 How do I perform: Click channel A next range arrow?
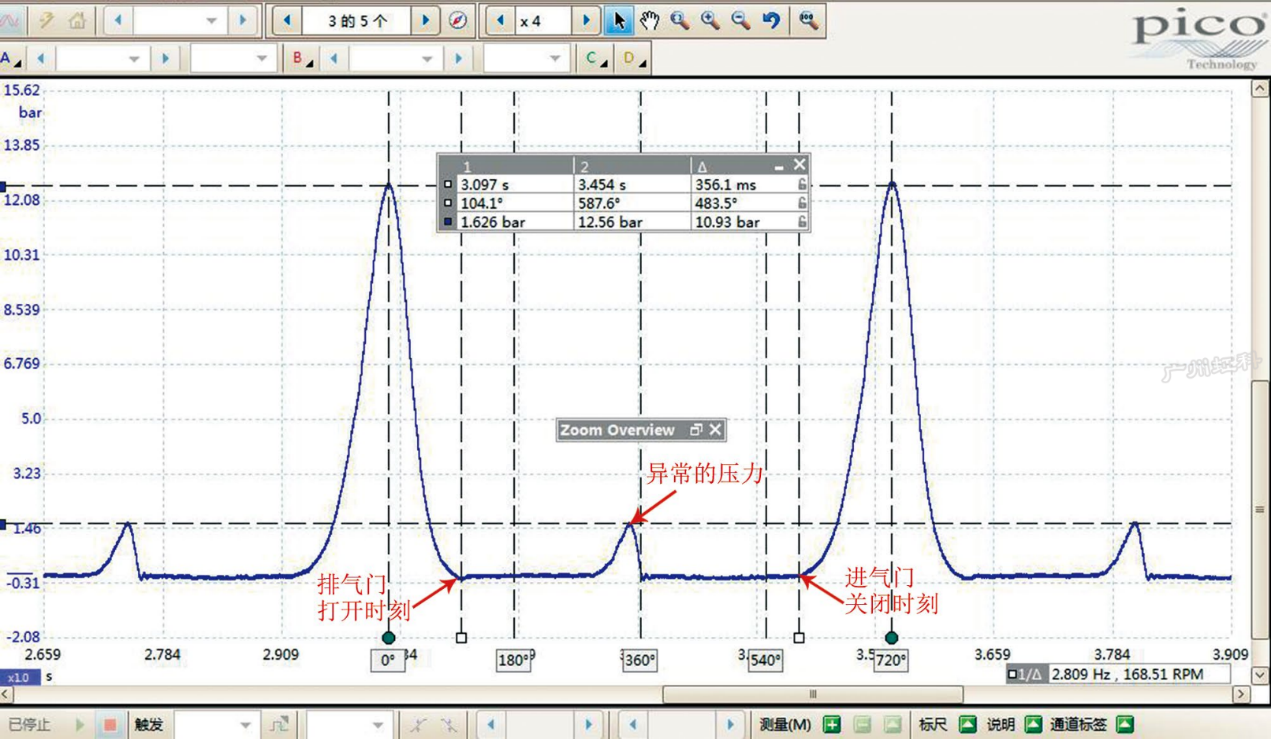coord(165,59)
